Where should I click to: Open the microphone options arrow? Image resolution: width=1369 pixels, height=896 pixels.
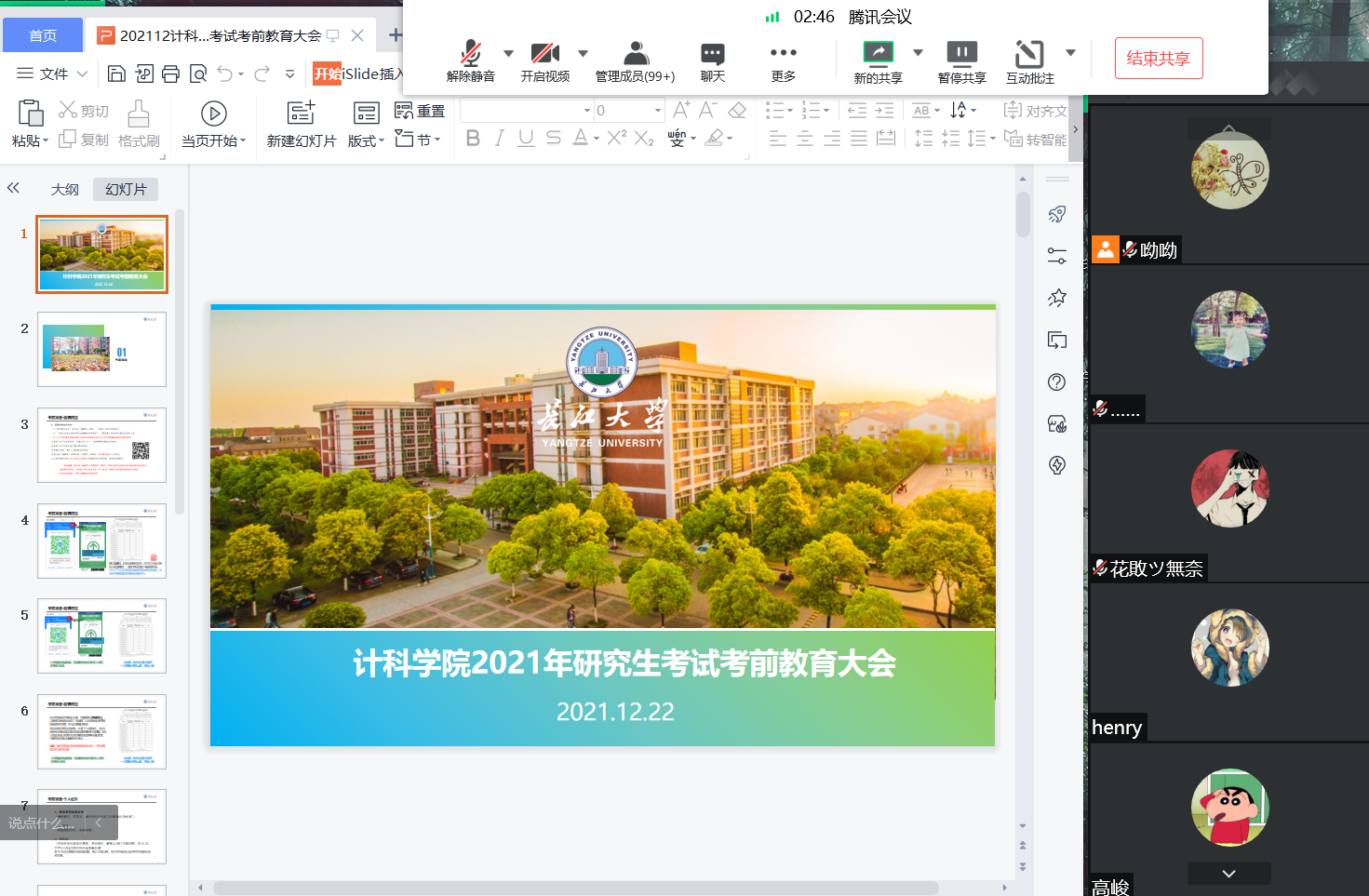pos(508,53)
